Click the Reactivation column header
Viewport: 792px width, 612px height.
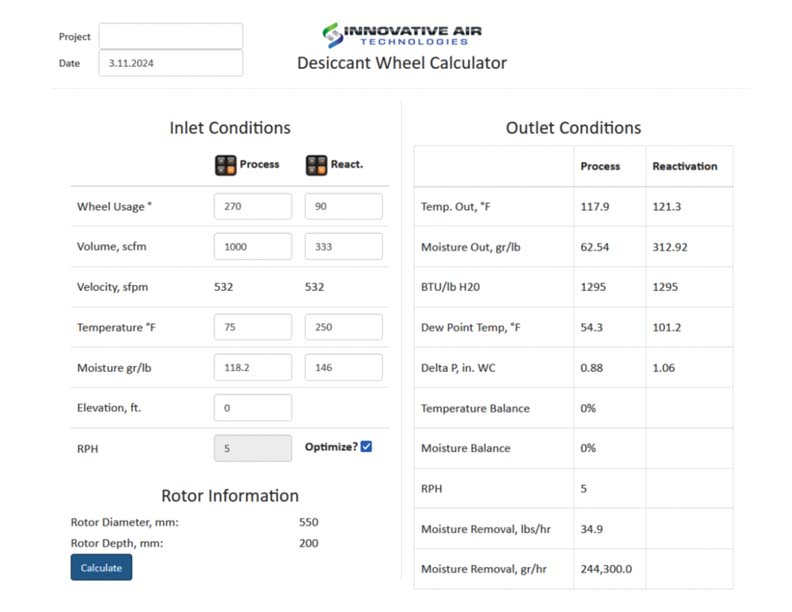(684, 166)
